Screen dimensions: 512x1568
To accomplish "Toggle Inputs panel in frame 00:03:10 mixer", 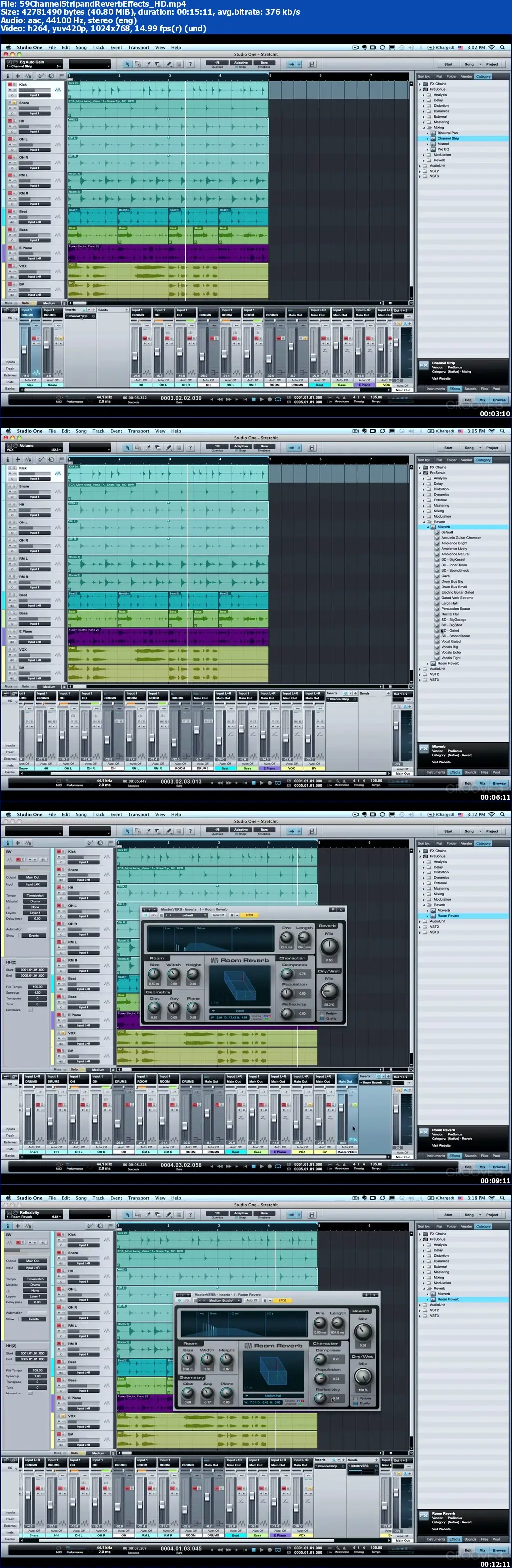I will [x=10, y=362].
